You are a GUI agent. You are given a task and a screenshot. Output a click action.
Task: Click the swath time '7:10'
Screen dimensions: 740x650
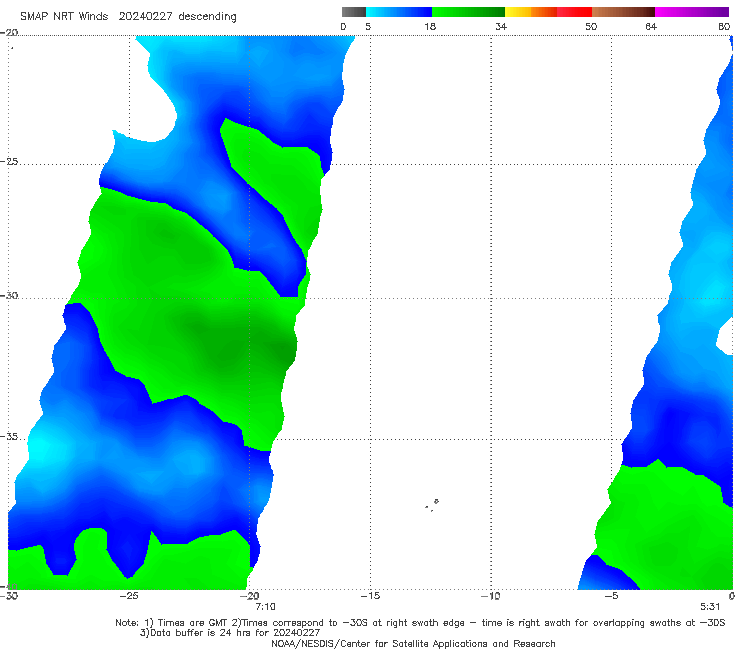coord(265,607)
